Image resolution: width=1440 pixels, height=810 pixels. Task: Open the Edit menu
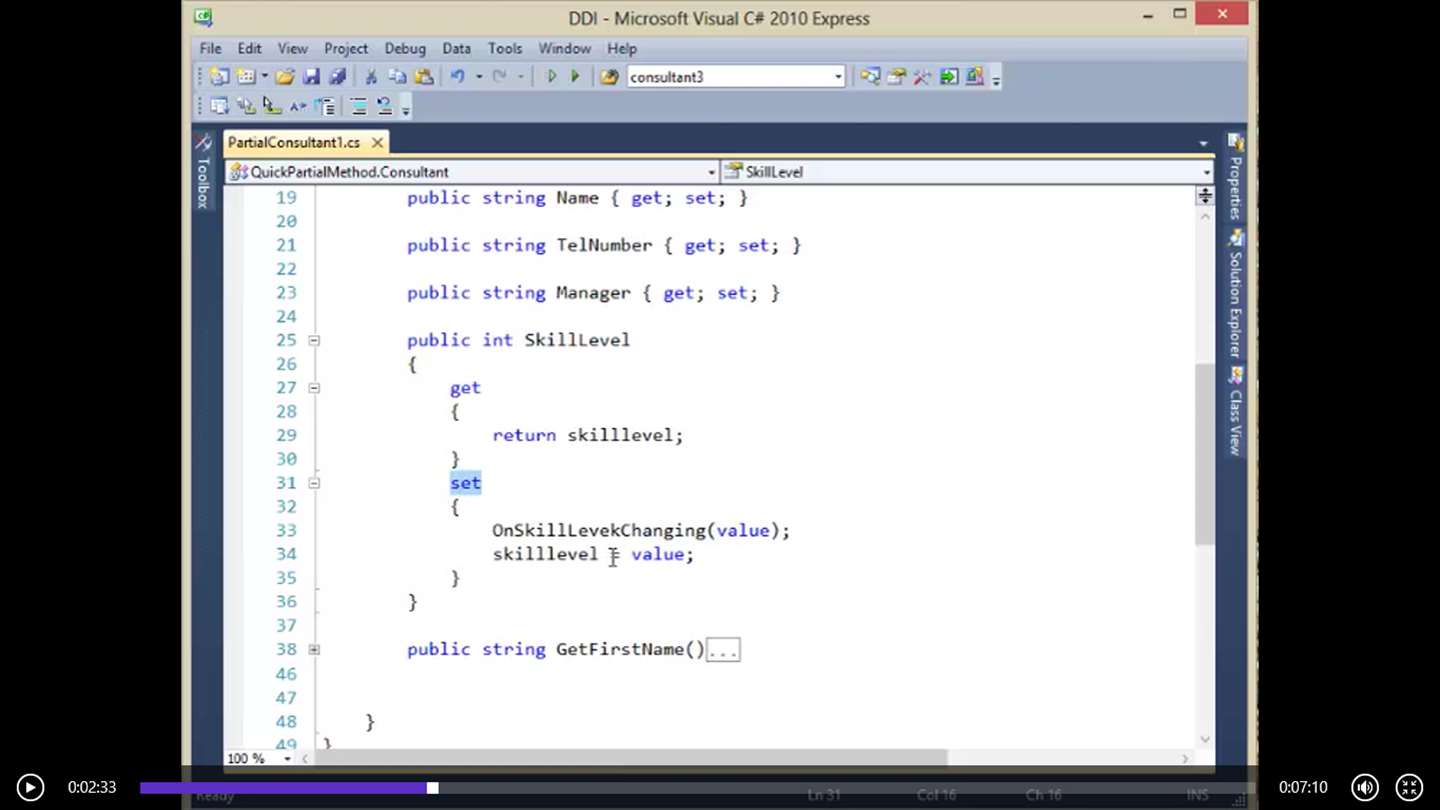[x=249, y=48]
